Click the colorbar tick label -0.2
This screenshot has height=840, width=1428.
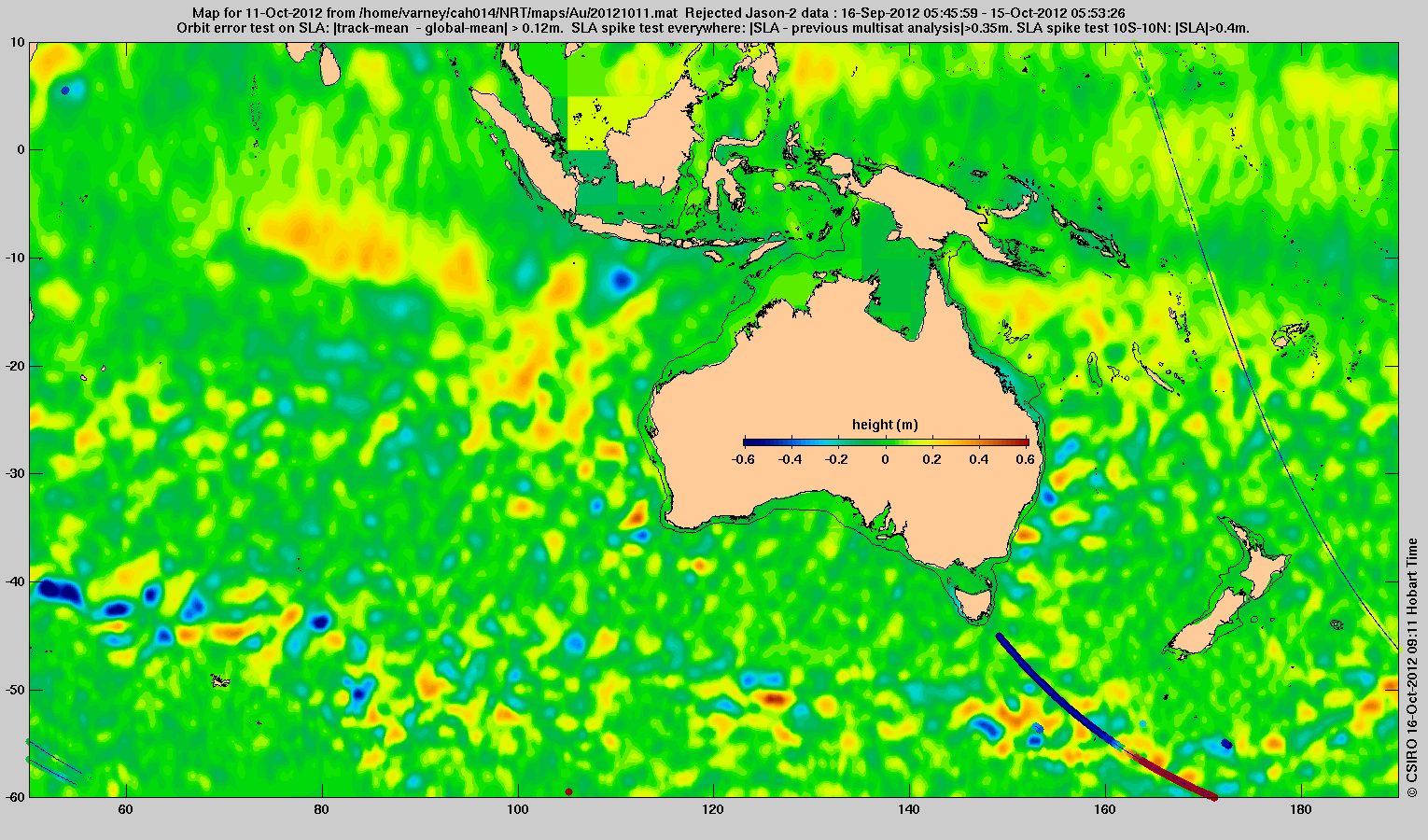pos(838,459)
